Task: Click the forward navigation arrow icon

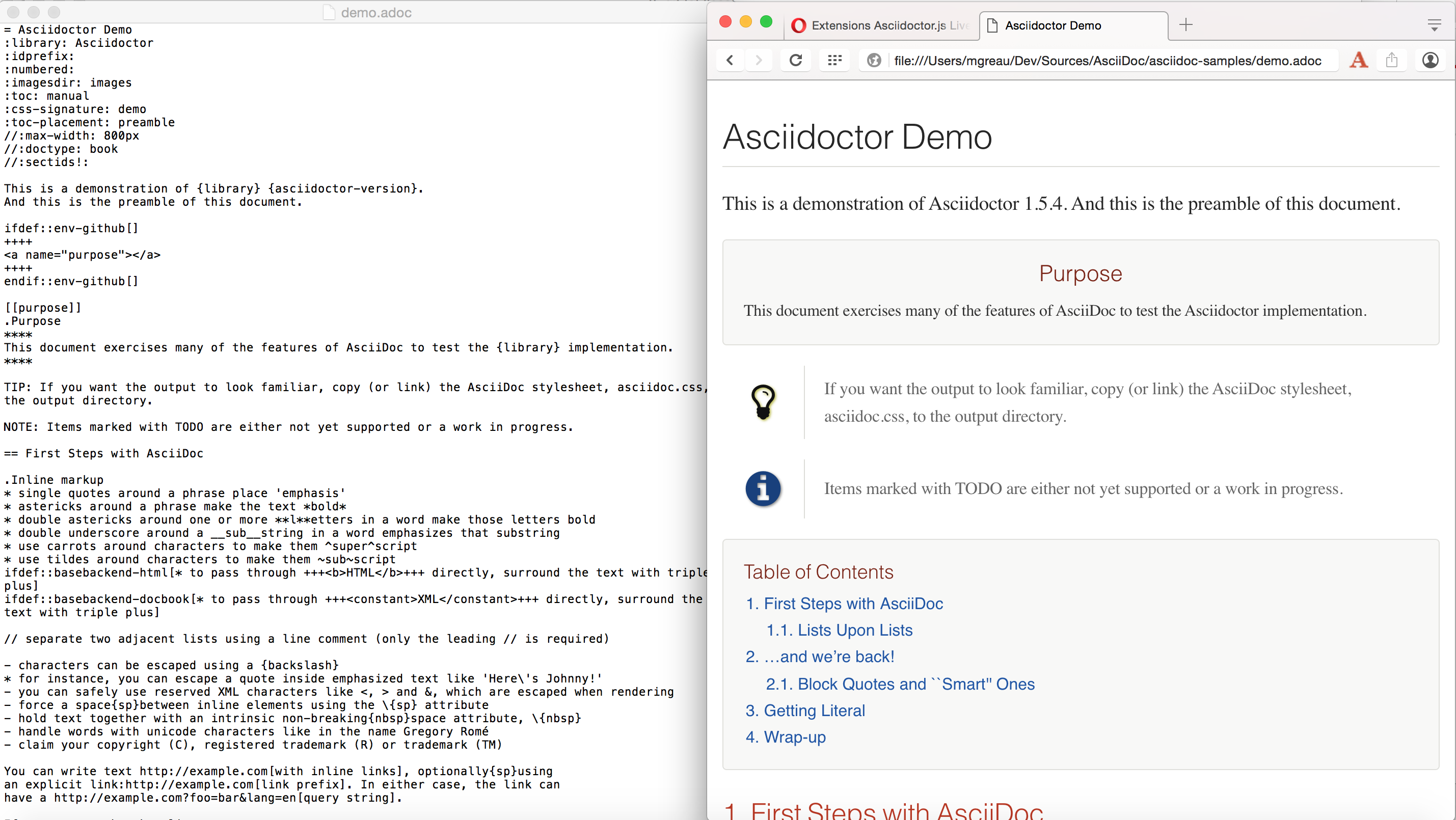Action: (x=758, y=61)
